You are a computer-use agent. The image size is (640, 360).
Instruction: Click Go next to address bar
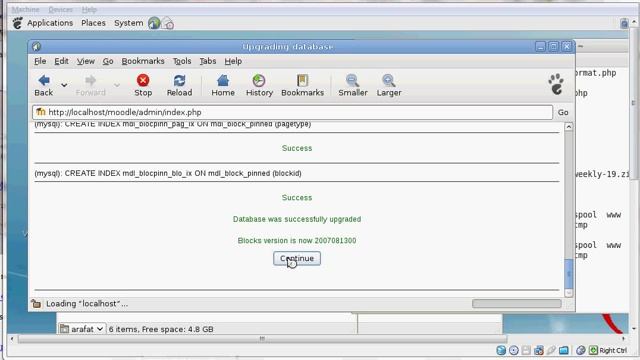pyautogui.click(x=563, y=112)
